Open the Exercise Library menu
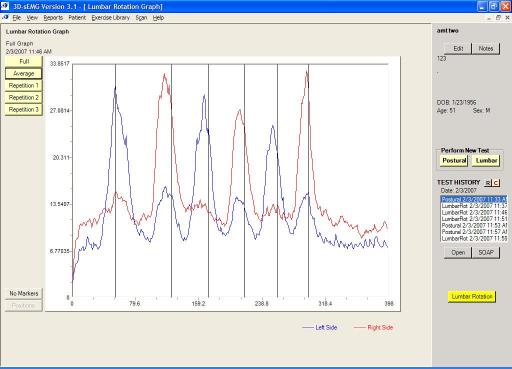Viewport: 512px width, 369px height. (111, 18)
